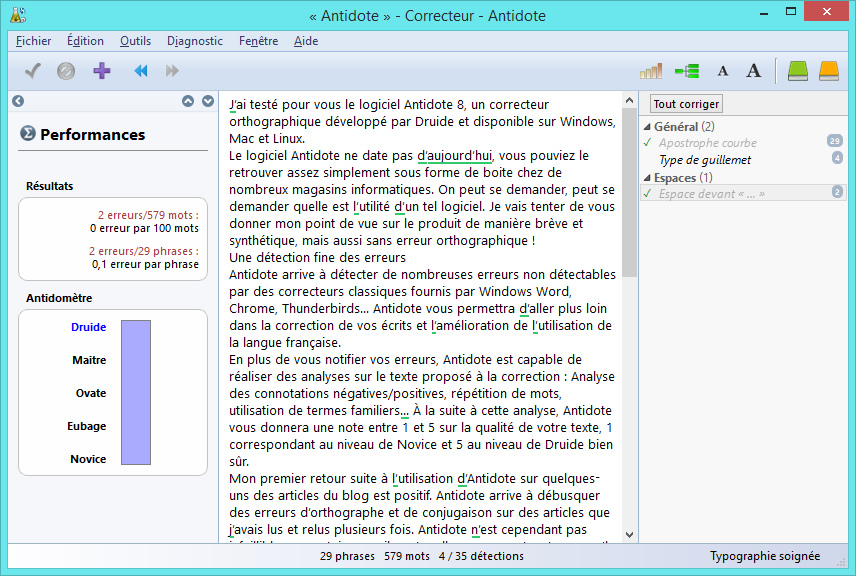This screenshot has width=856, height=576.
Task: Click the purple plus add-to-dictionary icon
Action: (x=102, y=71)
